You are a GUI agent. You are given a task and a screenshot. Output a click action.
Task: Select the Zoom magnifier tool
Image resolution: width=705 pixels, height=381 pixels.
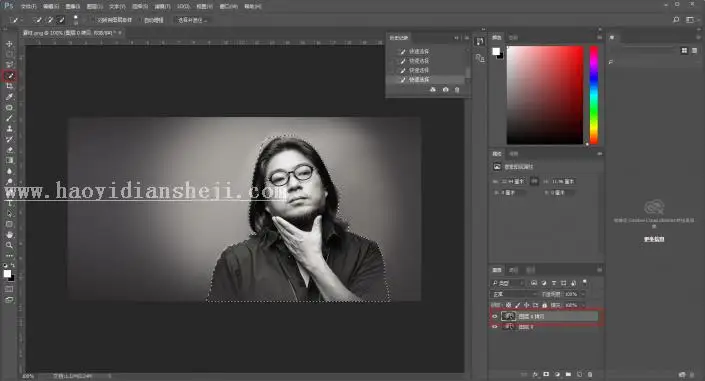[9, 245]
